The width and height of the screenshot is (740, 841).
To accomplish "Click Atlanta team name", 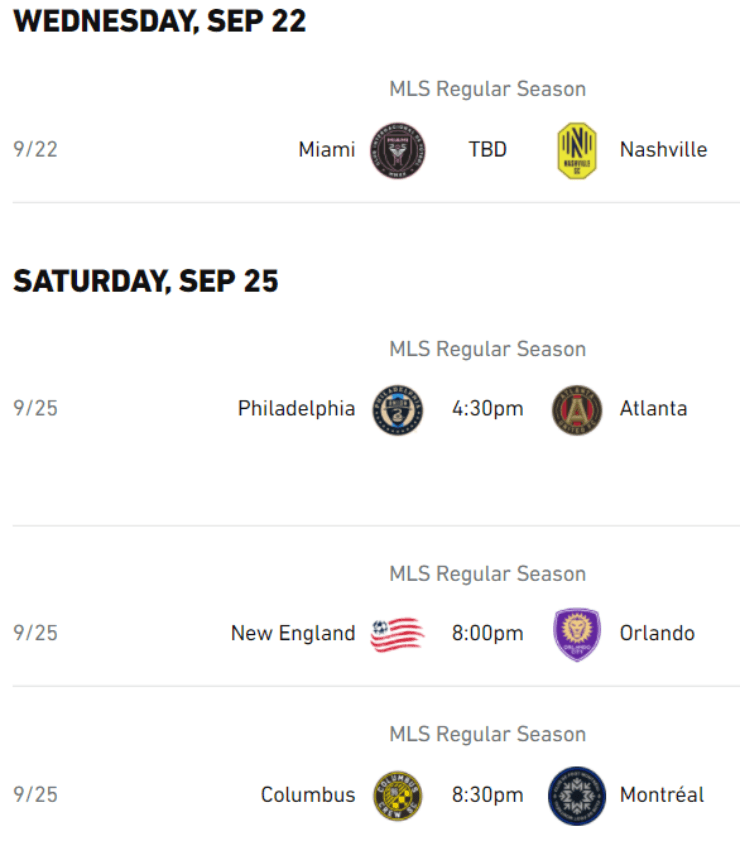I will point(653,409).
